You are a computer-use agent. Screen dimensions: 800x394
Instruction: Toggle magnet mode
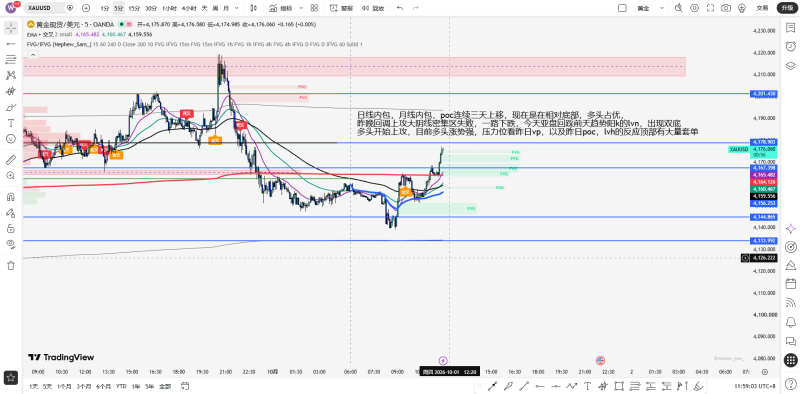click(11, 196)
